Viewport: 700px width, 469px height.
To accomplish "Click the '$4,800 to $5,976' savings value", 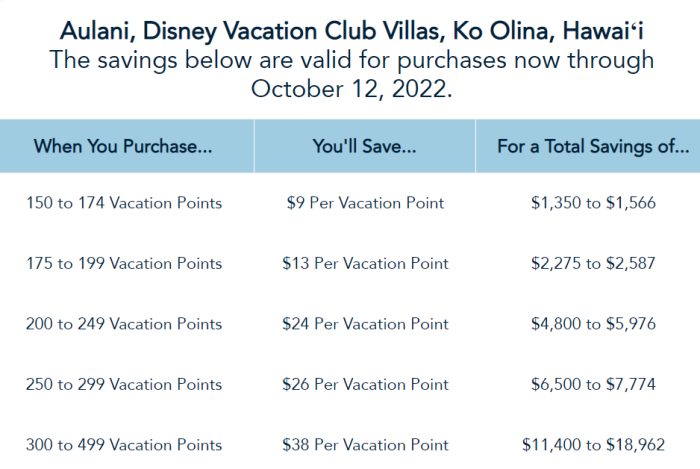I will click(593, 324).
